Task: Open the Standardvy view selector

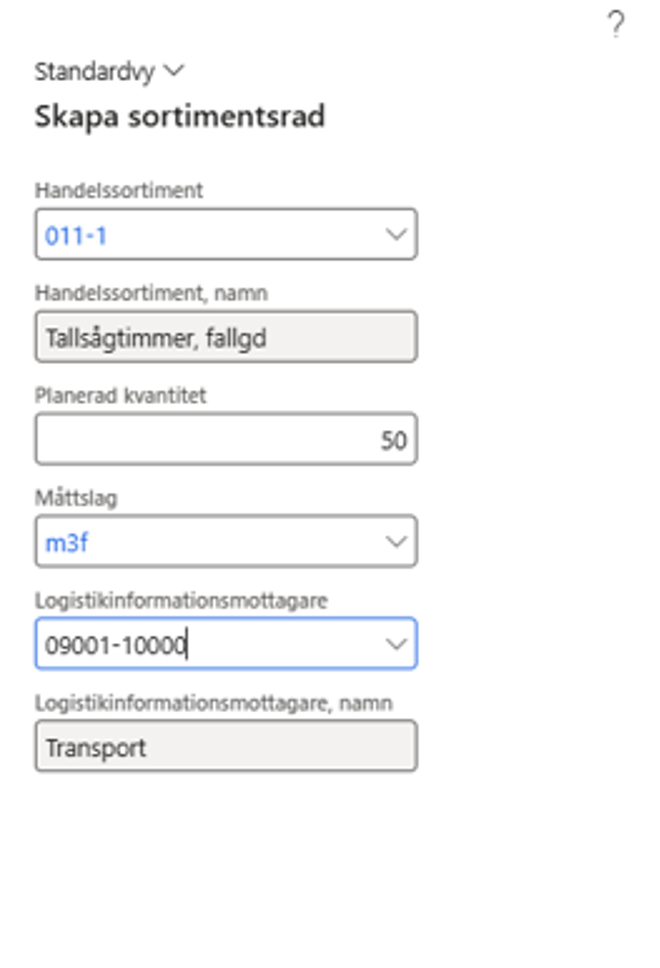Action: 109,72
